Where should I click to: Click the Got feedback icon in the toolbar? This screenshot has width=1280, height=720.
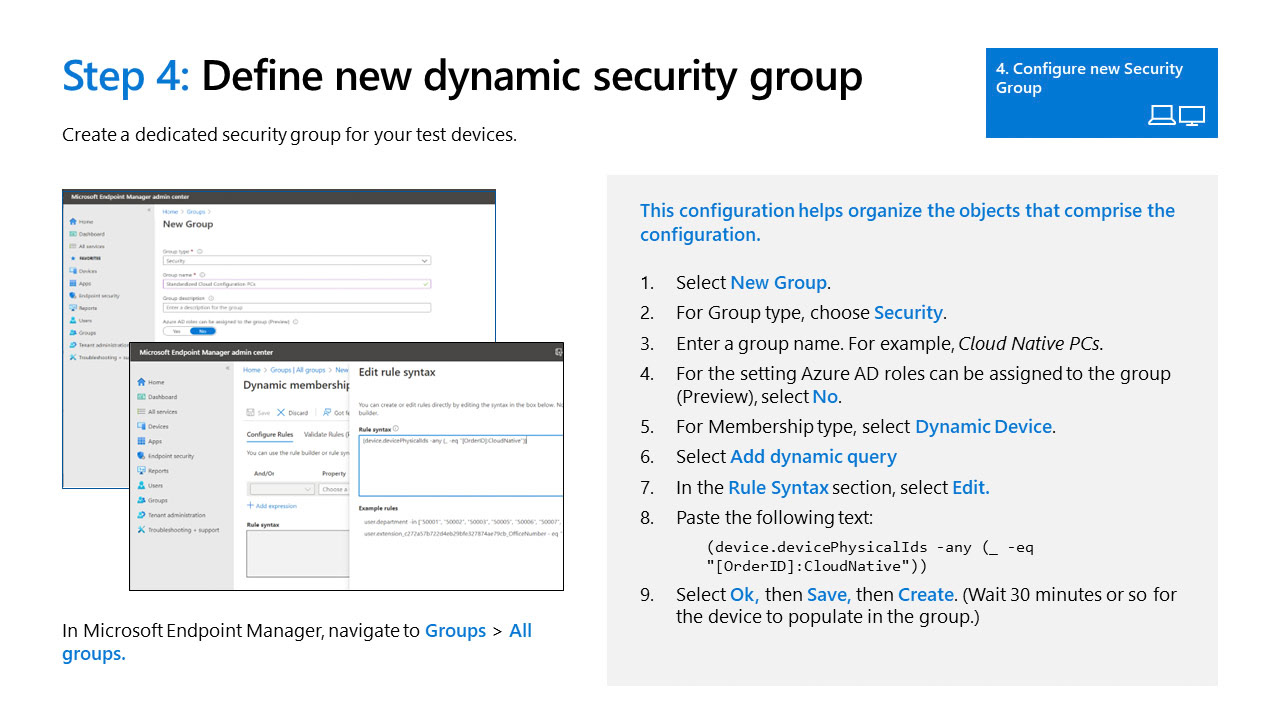point(327,413)
